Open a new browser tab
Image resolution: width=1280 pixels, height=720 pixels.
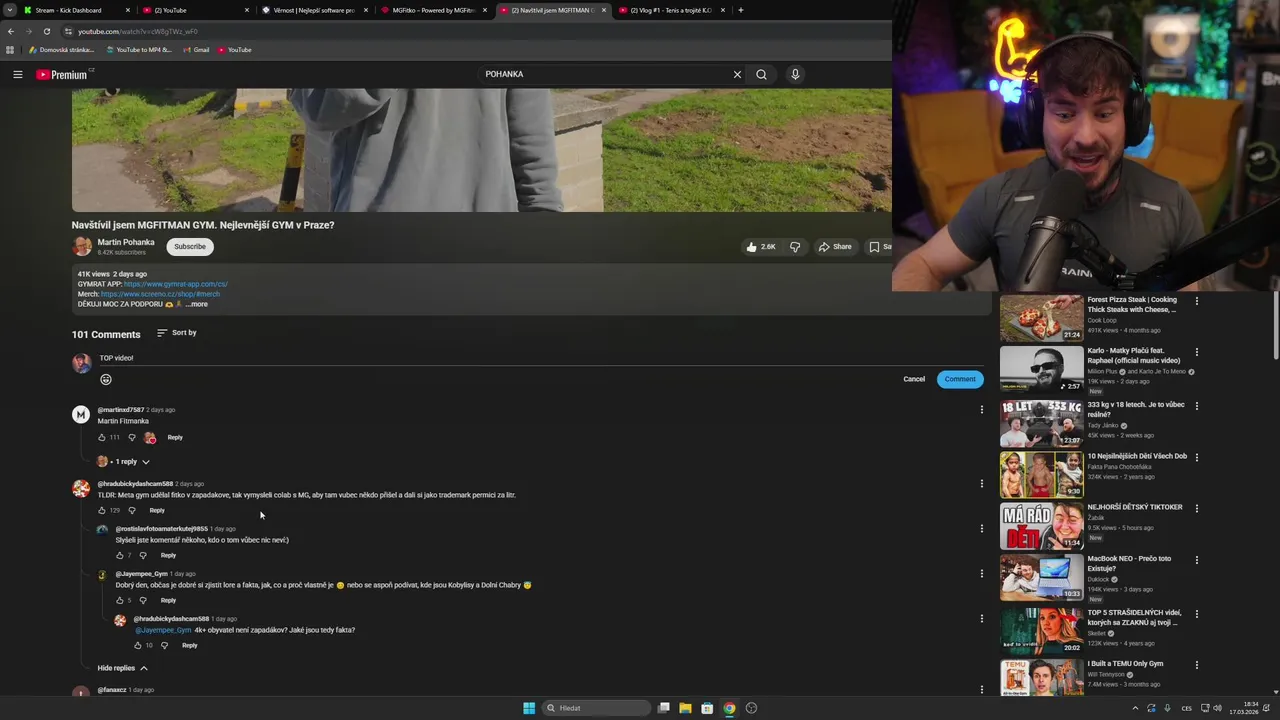click(x=740, y=10)
